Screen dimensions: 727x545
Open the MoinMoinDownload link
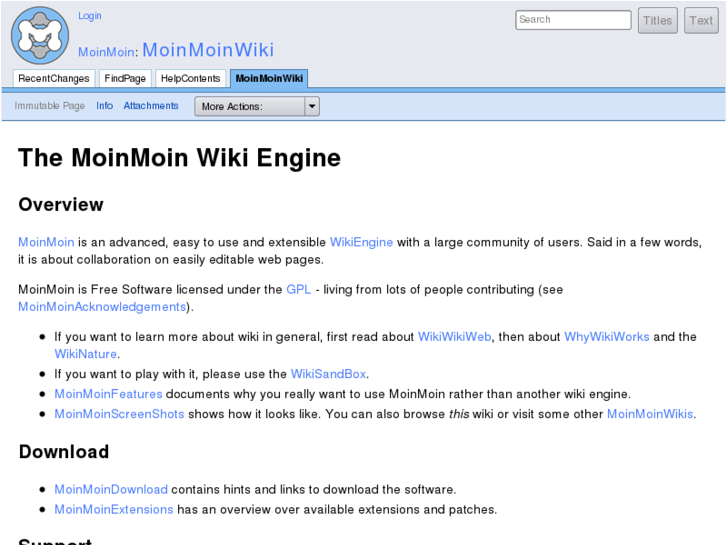[111, 489]
